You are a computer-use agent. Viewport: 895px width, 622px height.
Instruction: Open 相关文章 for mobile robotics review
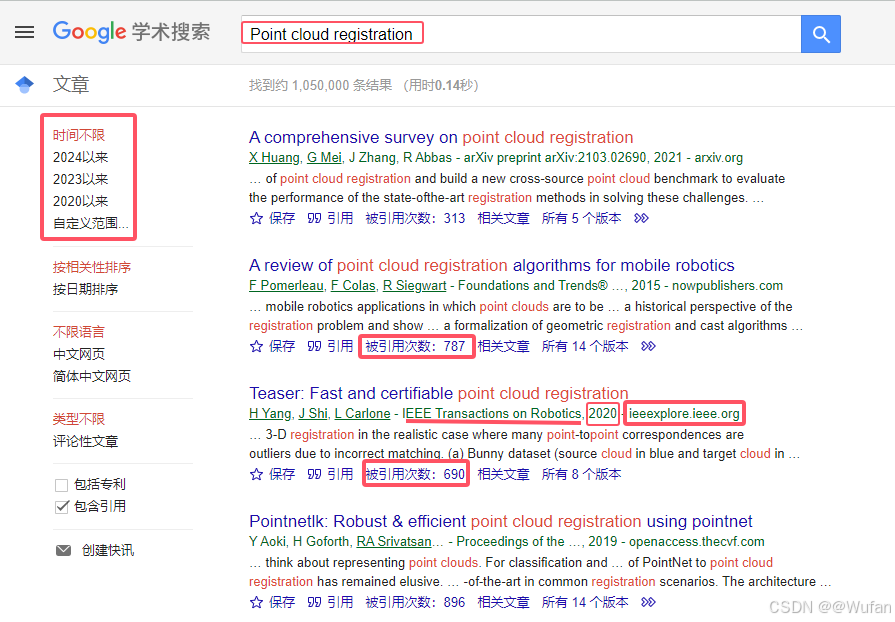[503, 346]
